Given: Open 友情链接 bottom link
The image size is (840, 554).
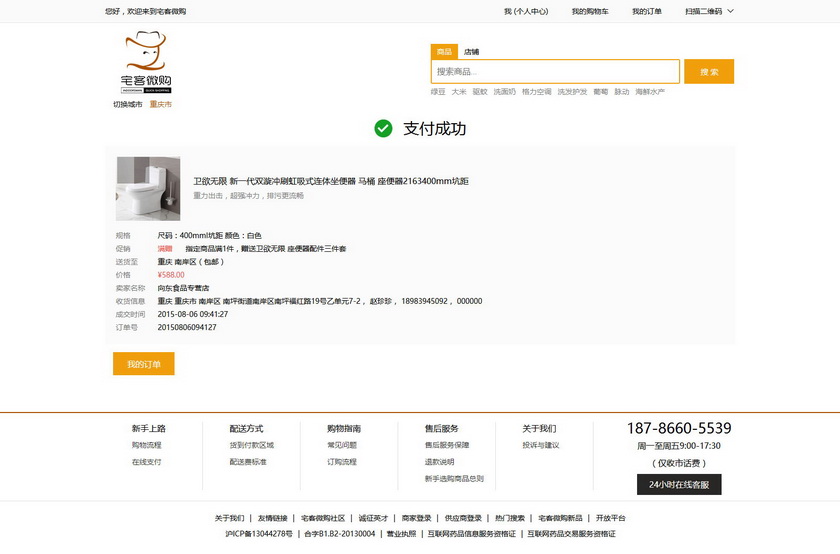Looking at the screenshot, I should click(273, 518).
